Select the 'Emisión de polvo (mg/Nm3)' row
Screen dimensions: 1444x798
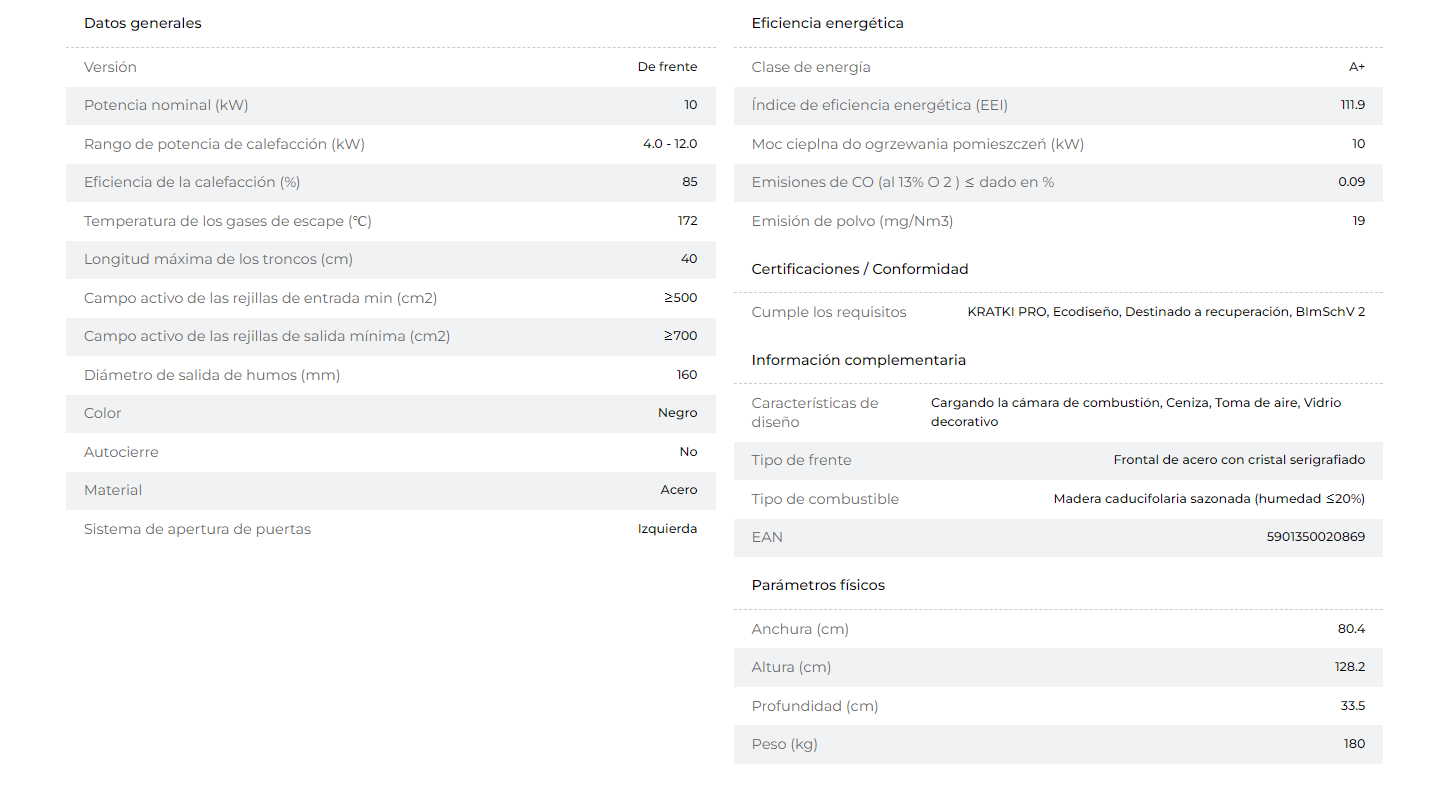(x=1058, y=221)
